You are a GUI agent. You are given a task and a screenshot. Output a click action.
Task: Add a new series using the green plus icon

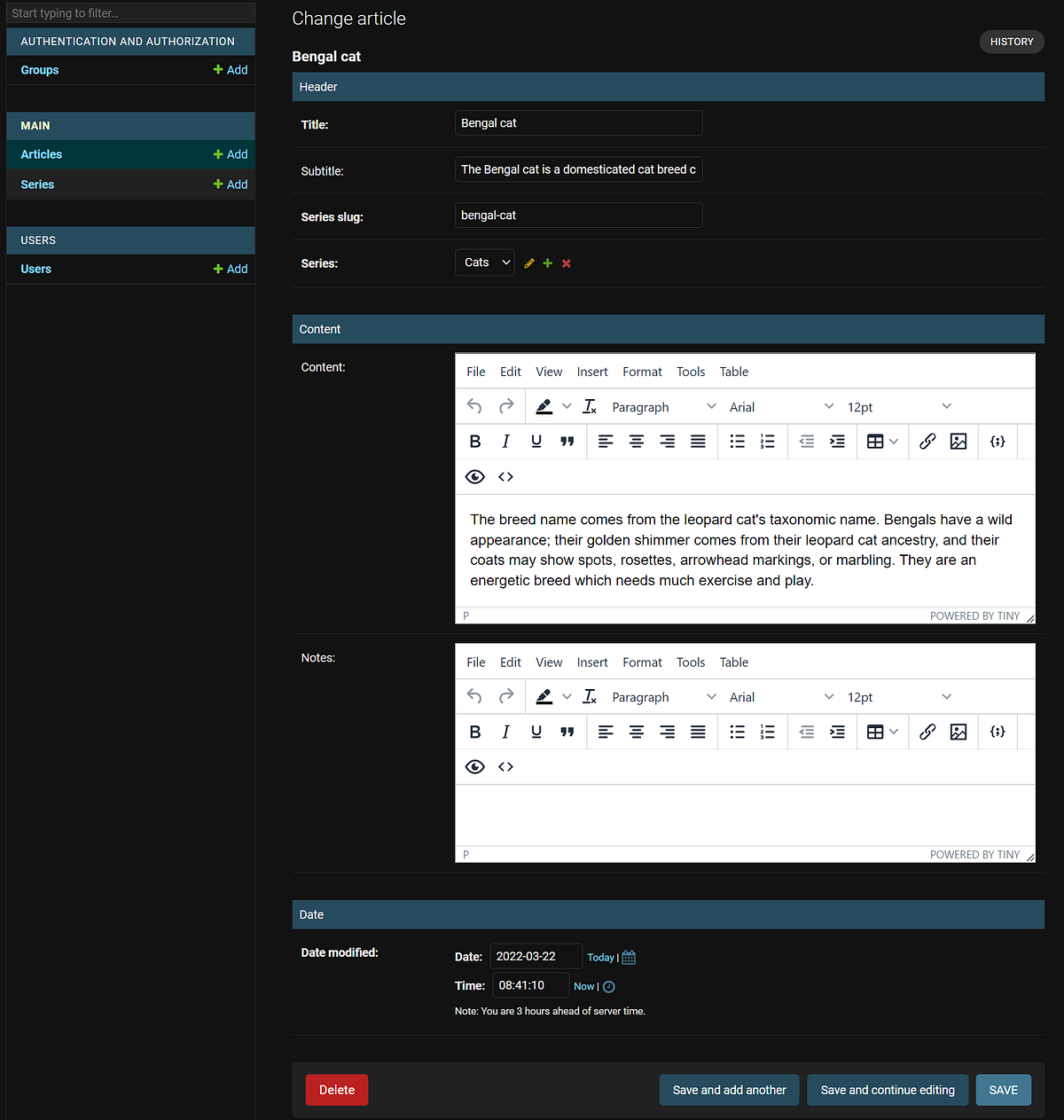547,262
